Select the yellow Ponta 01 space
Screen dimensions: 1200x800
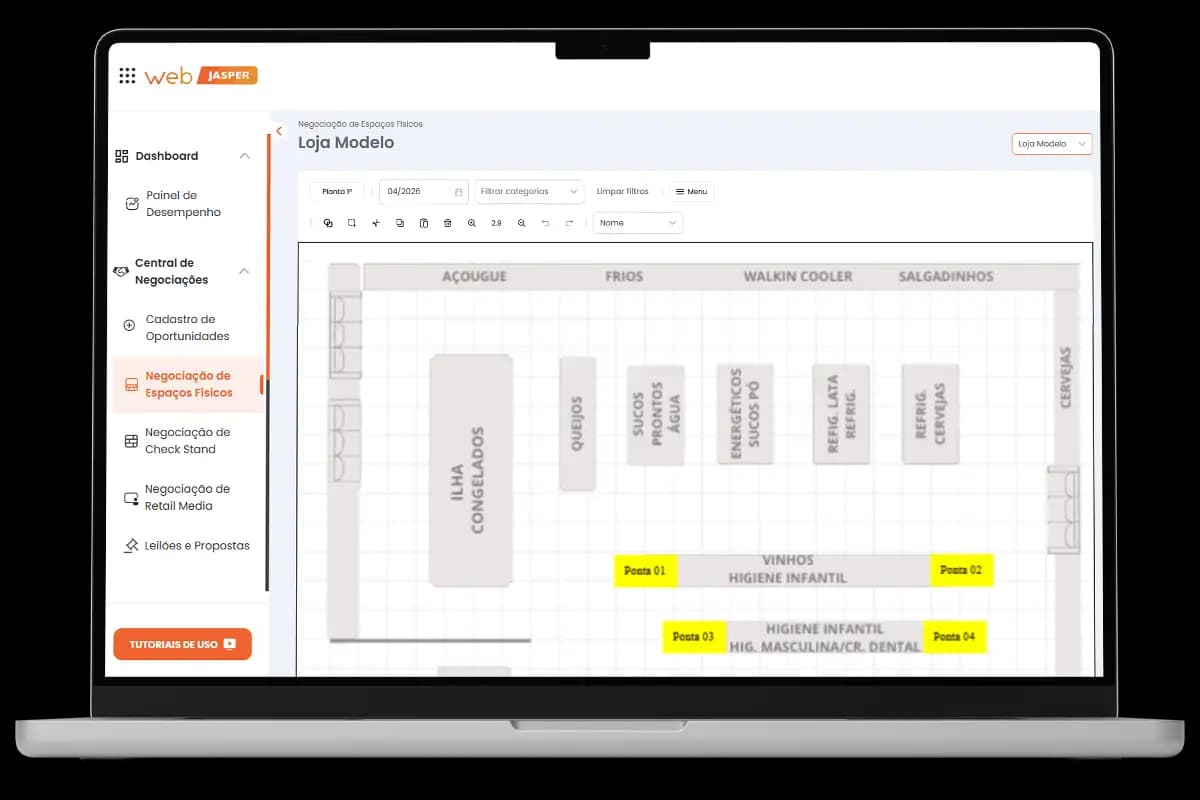(645, 570)
